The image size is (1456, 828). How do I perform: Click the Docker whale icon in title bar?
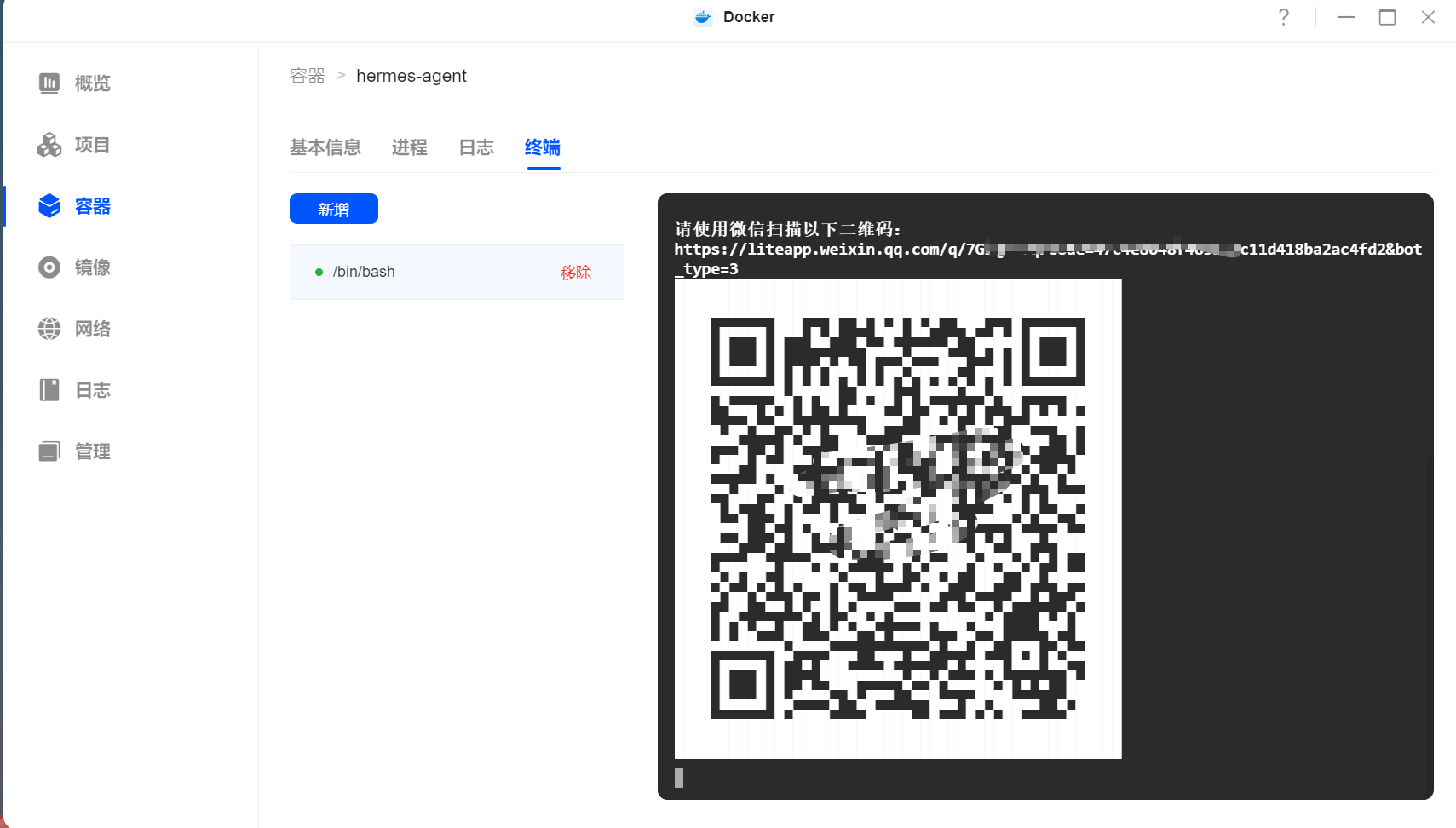coord(703,17)
